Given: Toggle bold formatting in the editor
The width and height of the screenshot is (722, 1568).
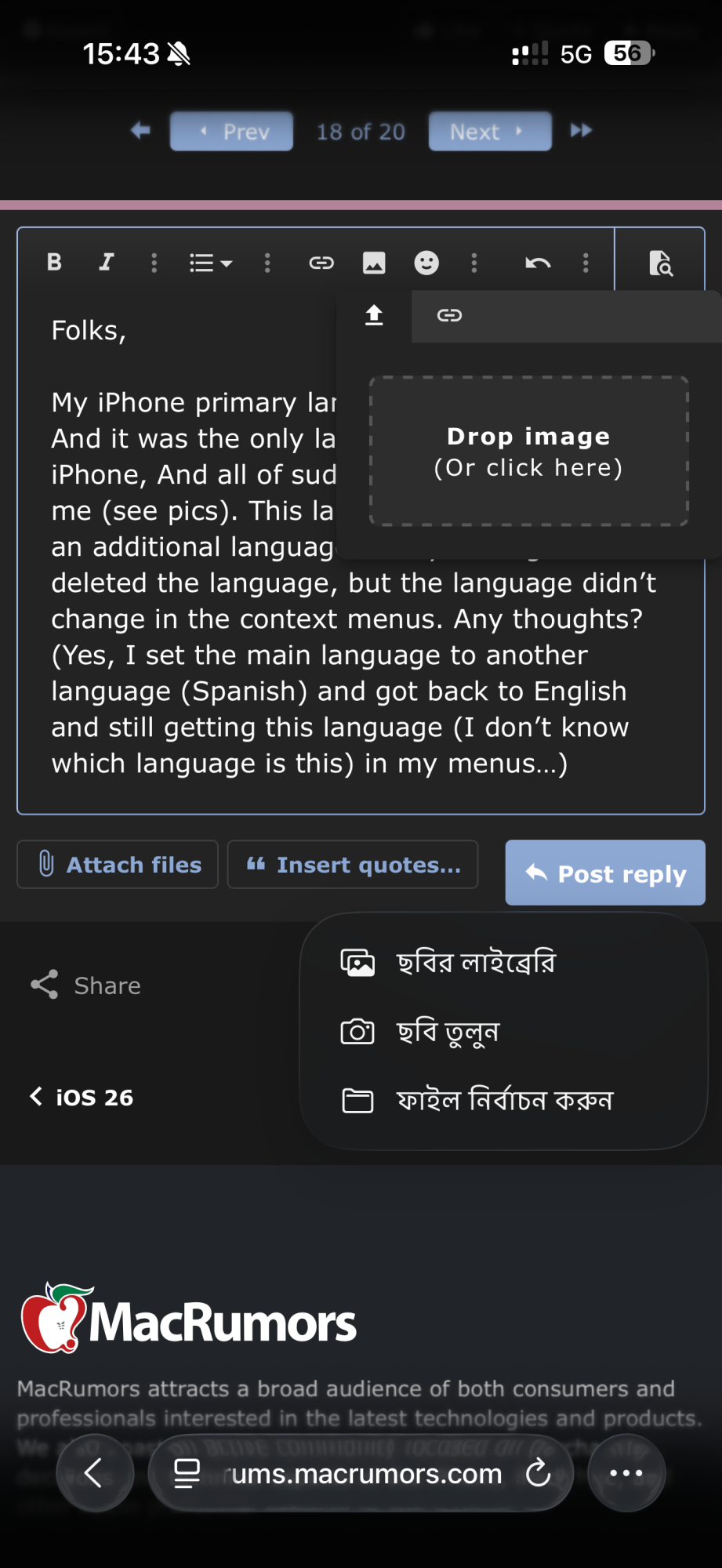Looking at the screenshot, I should point(54,263).
